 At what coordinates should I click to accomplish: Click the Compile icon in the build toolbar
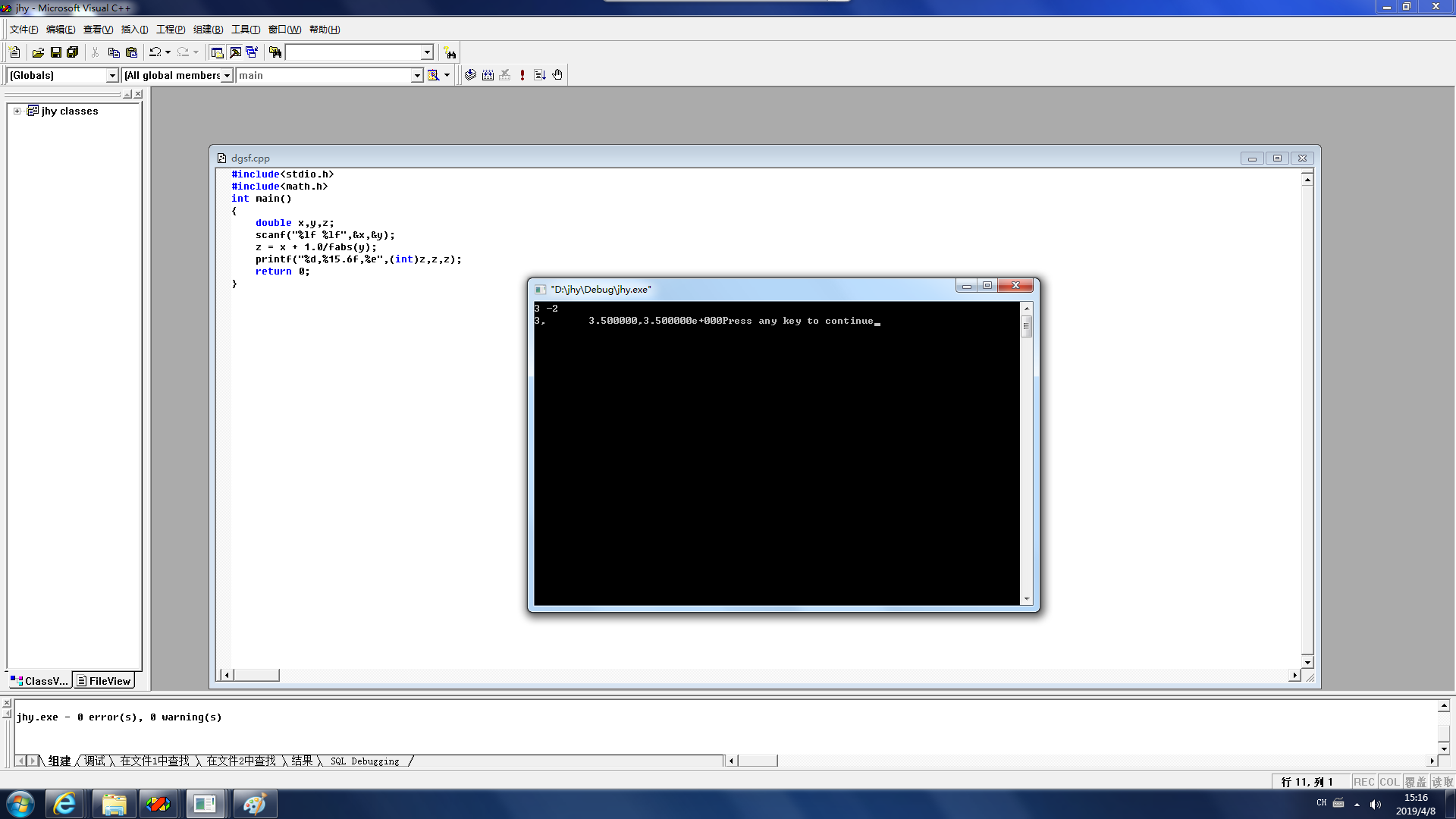point(470,75)
